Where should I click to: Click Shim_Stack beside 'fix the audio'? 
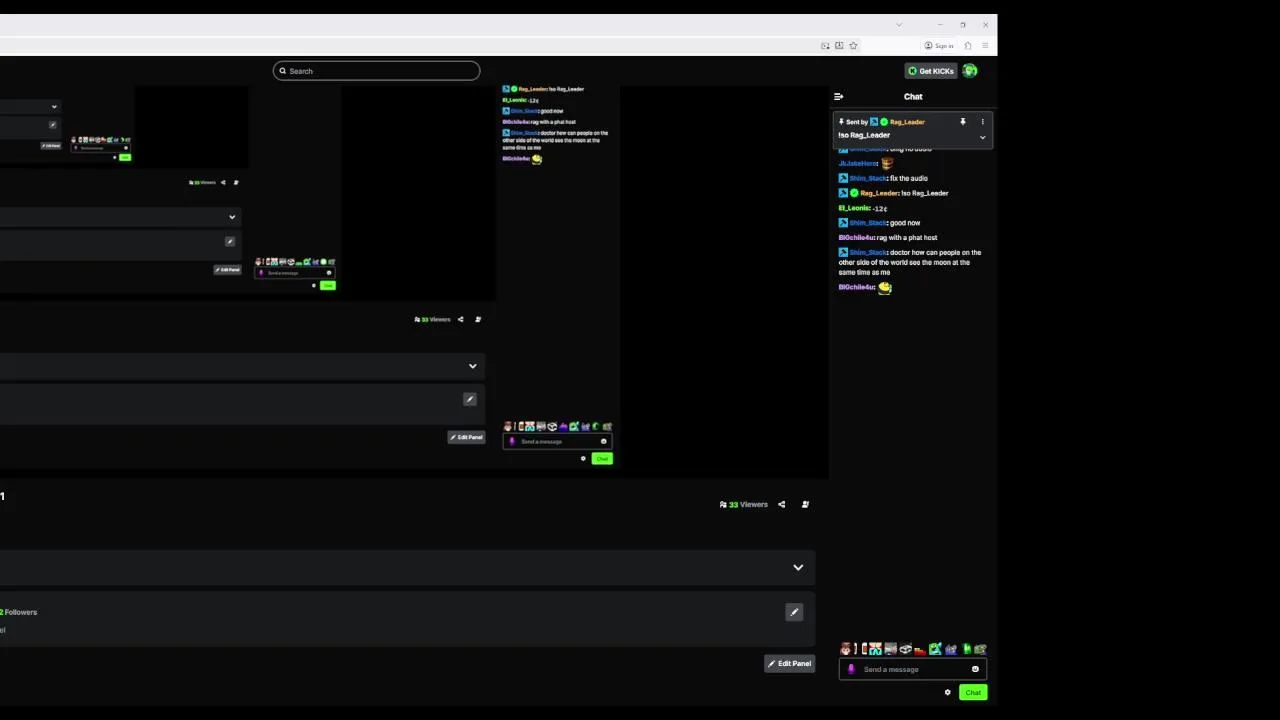(x=868, y=178)
